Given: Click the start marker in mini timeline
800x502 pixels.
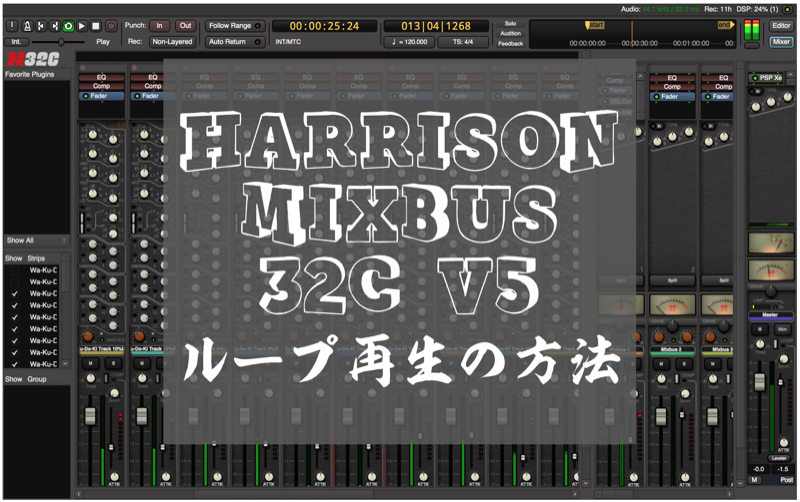Looking at the screenshot, I should click(595, 25).
